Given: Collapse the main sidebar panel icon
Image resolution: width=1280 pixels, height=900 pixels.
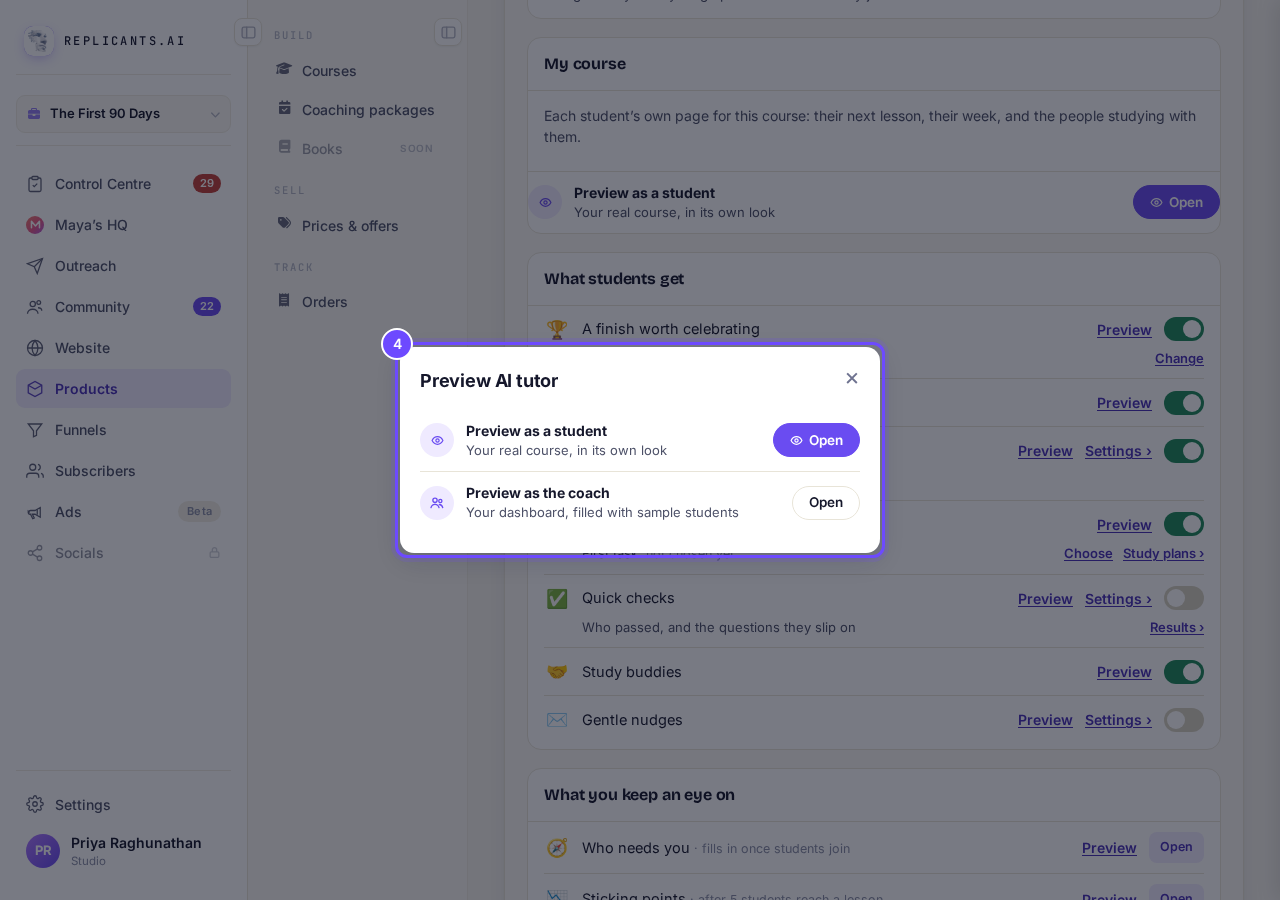Looking at the screenshot, I should (248, 32).
